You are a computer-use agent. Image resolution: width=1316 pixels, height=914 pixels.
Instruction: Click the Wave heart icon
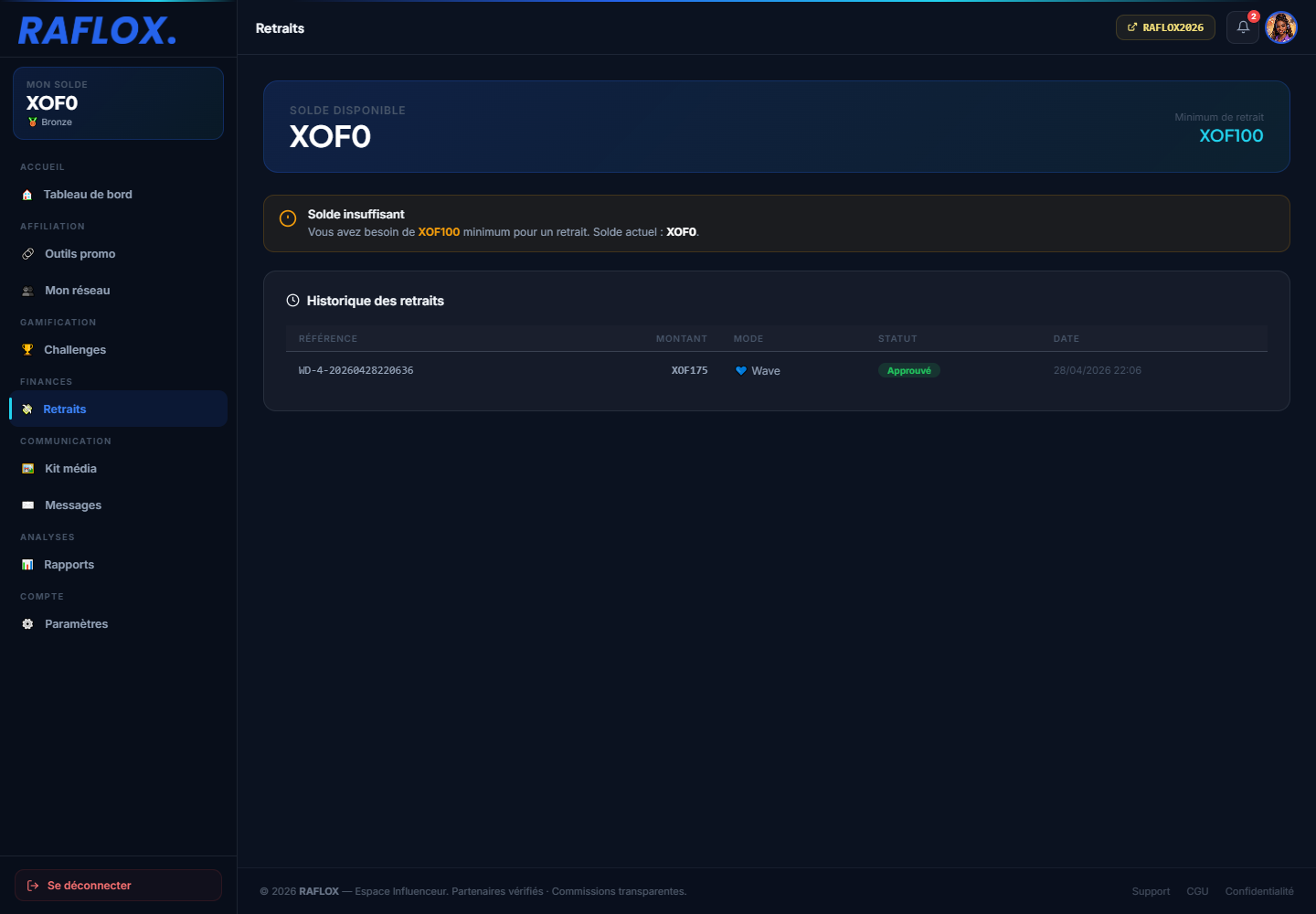741,371
